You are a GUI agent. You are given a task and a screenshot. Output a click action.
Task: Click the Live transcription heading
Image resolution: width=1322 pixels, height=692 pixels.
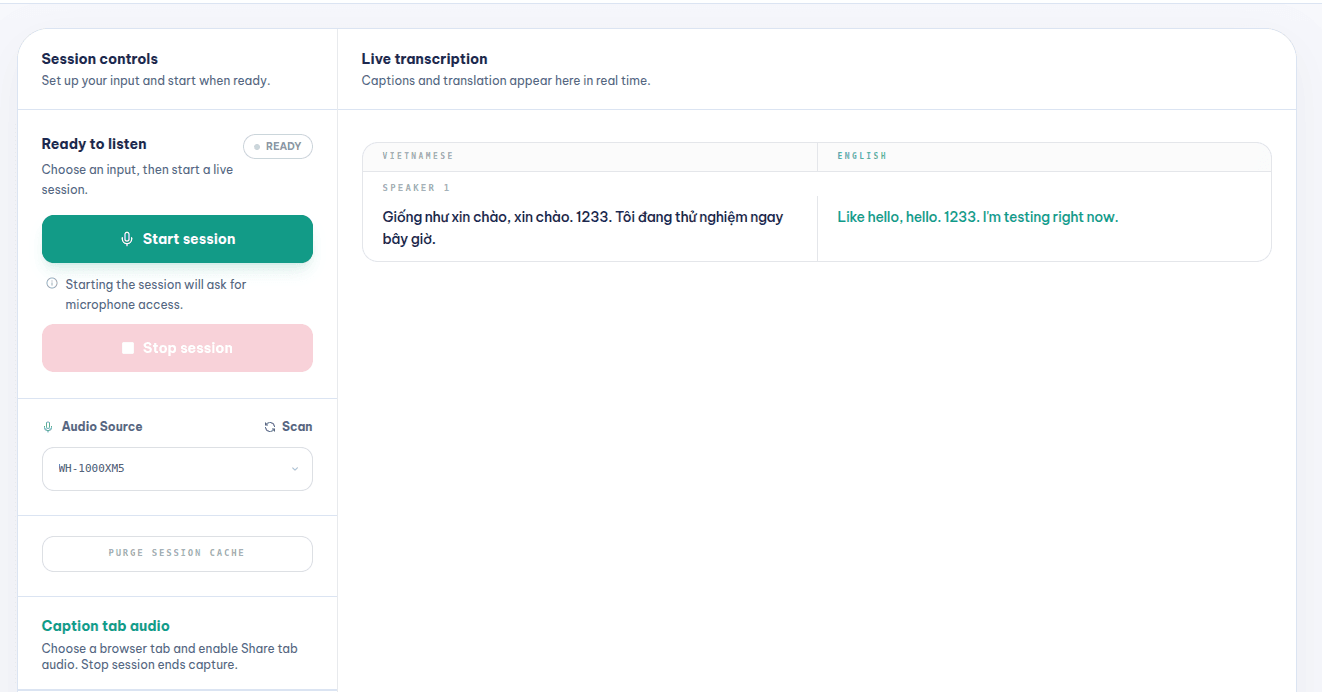tap(425, 59)
